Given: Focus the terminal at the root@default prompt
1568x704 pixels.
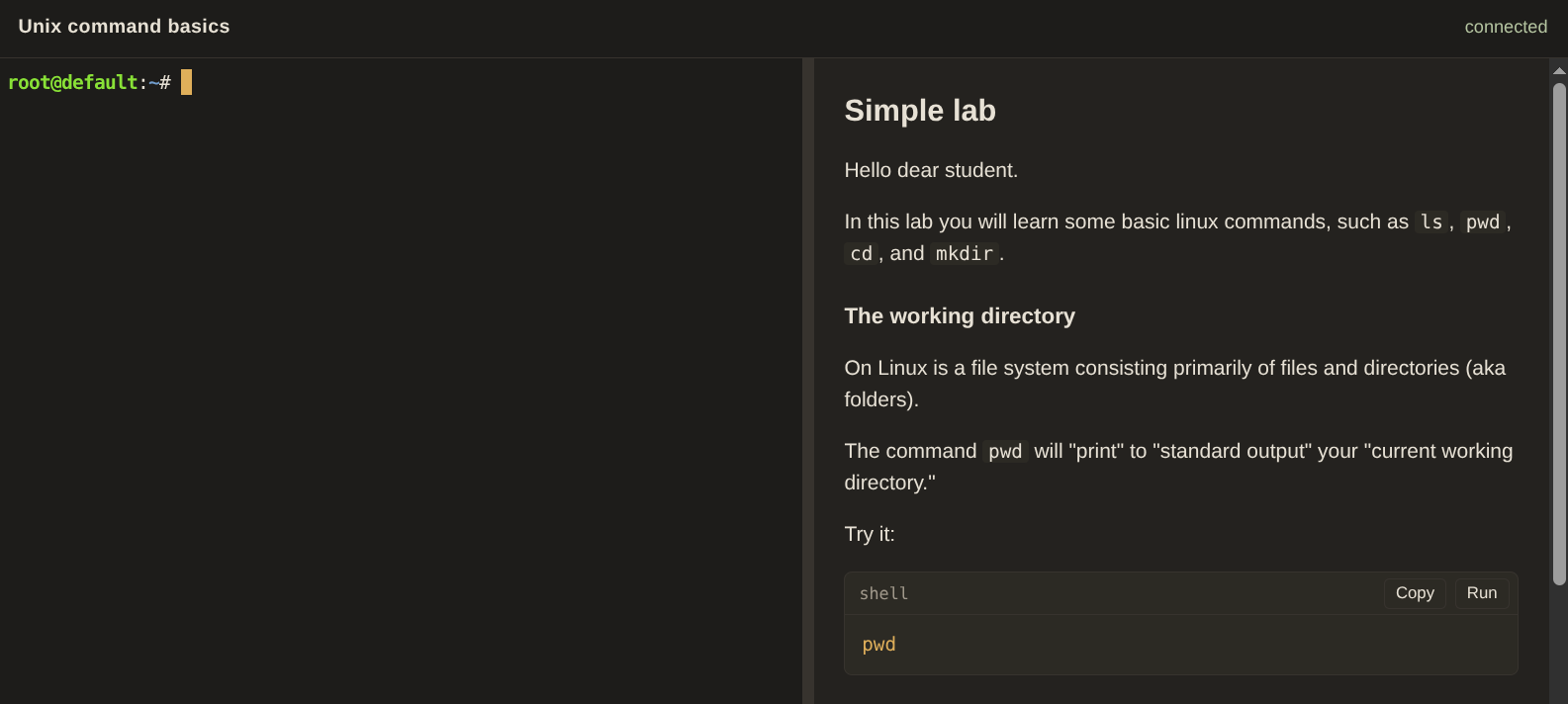Looking at the screenshot, I should click(x=89, y=83).
